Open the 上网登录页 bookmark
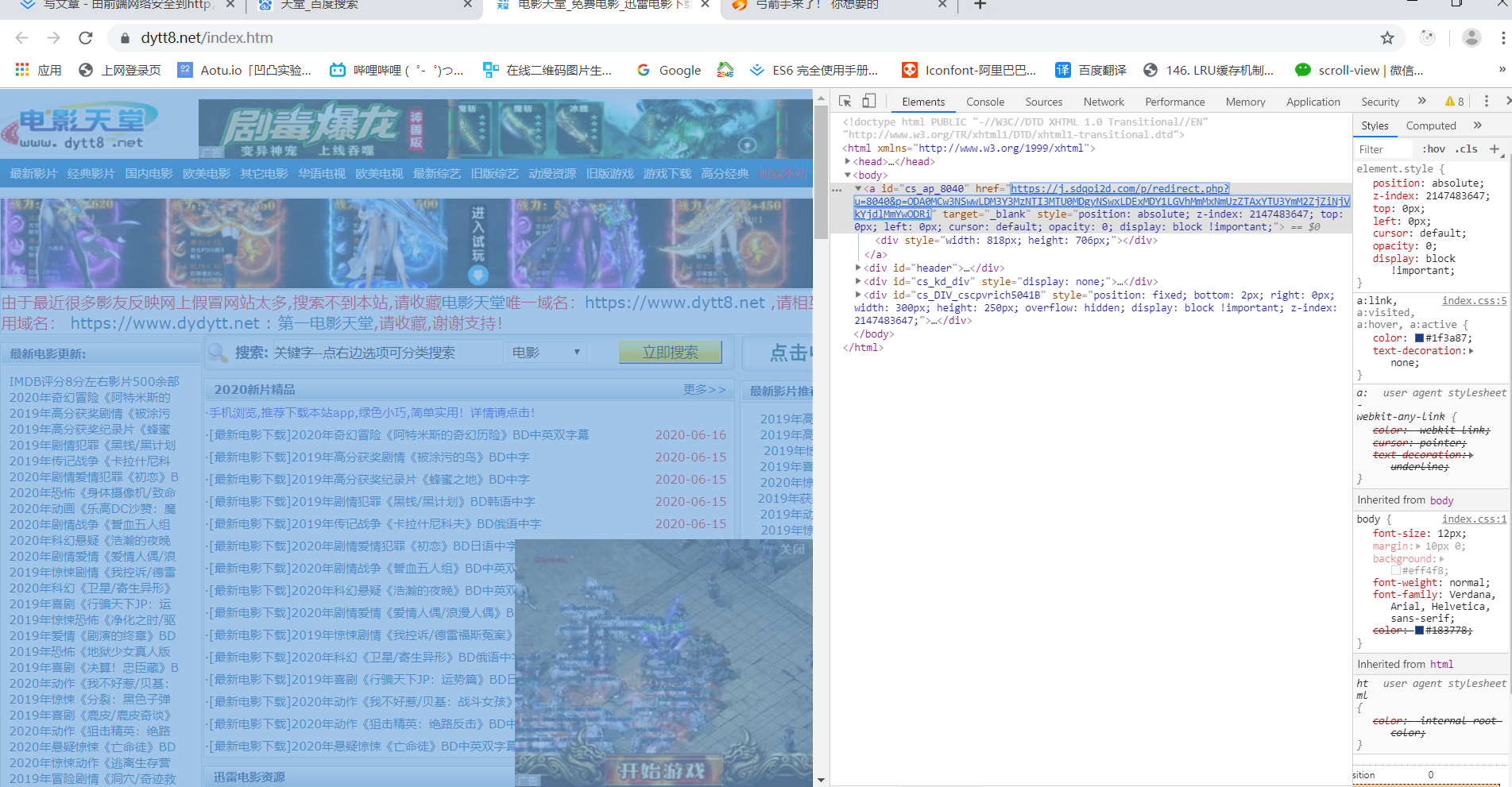Viewport: 1512px width, 787px height. coord(119,70)
